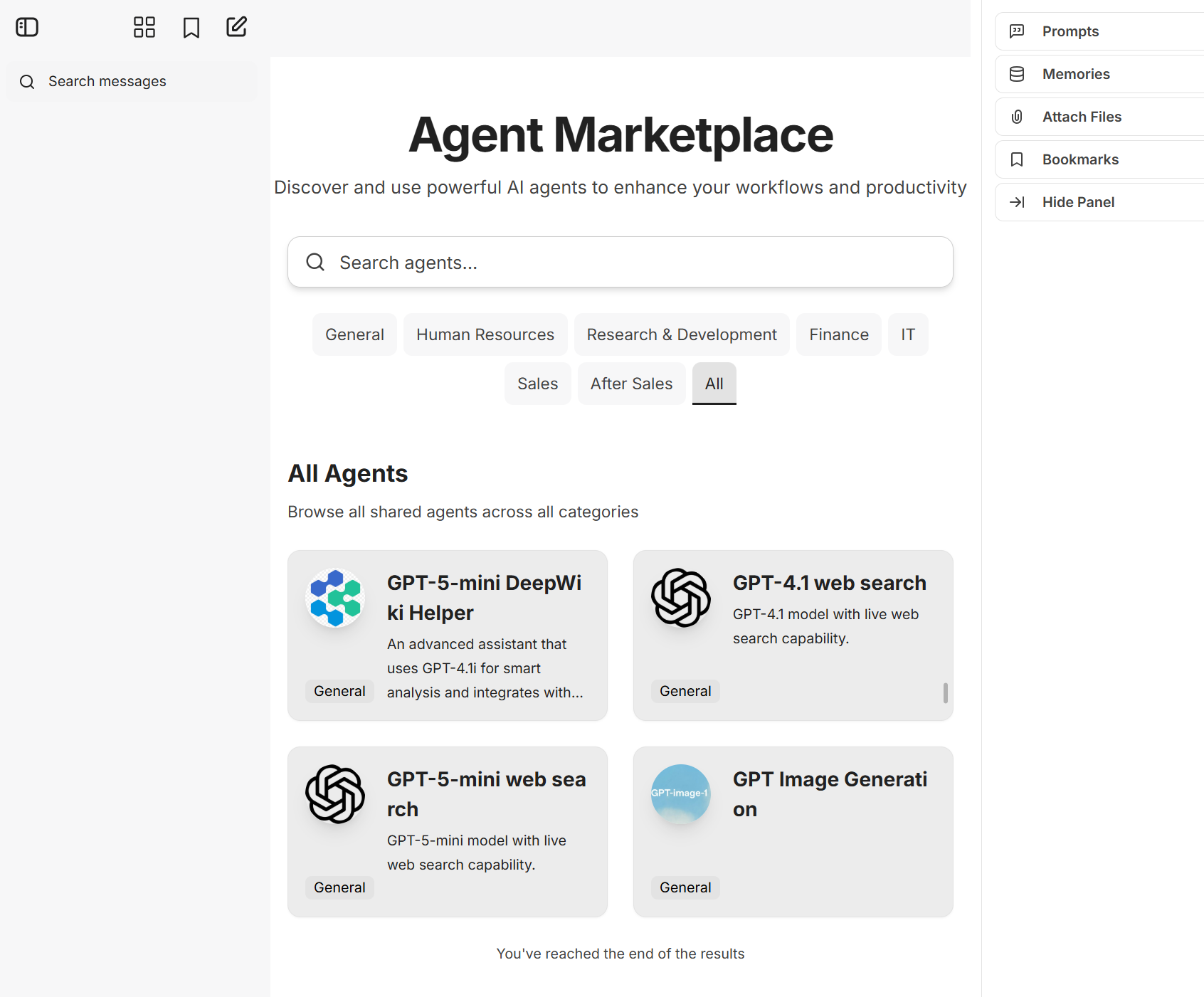Image resolution: width=1204 pixels, height=997 pixels.
Task: Start a new chat with the pencil icon
Action: pos(236,27)
